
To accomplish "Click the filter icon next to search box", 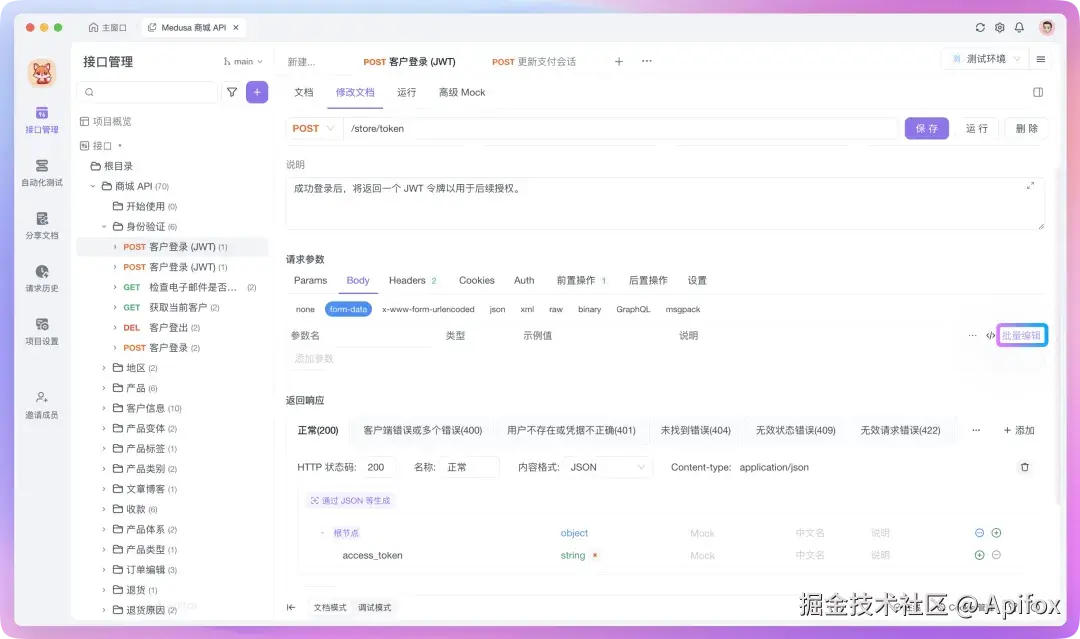I will coord(233,92).
